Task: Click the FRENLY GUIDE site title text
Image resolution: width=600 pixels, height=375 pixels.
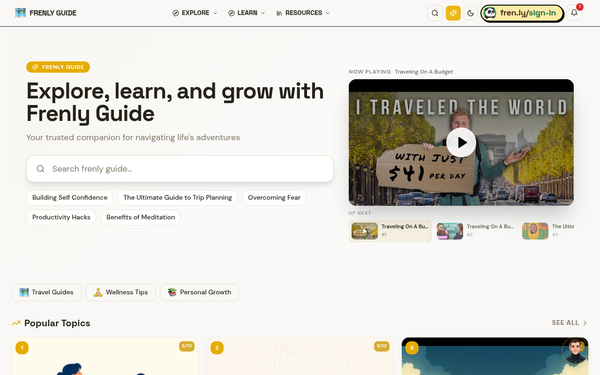Action: coord(53,13)
